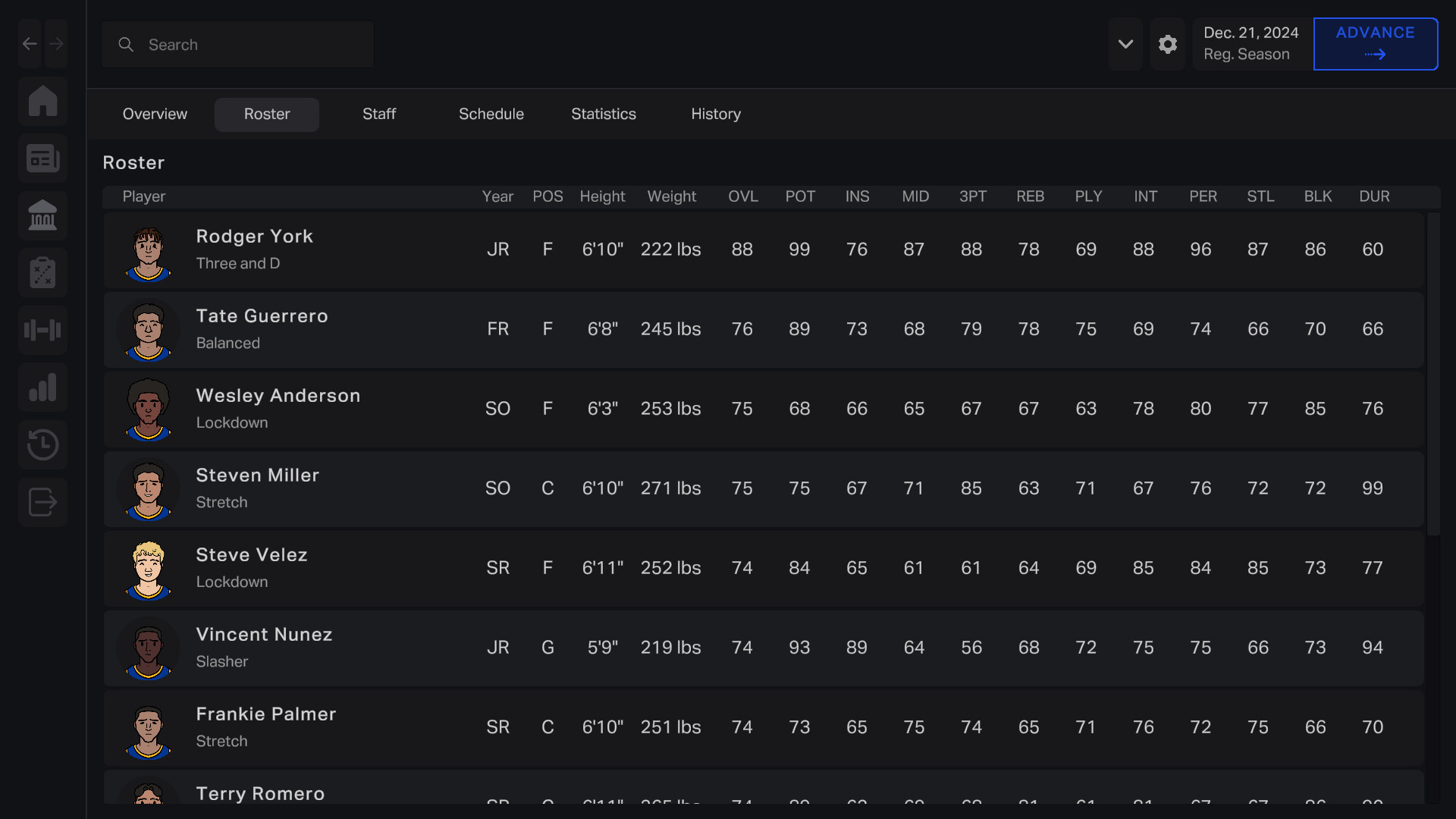Click the Search input field
Viewport: 1456px width, 819px height.
tap(237, 44)
